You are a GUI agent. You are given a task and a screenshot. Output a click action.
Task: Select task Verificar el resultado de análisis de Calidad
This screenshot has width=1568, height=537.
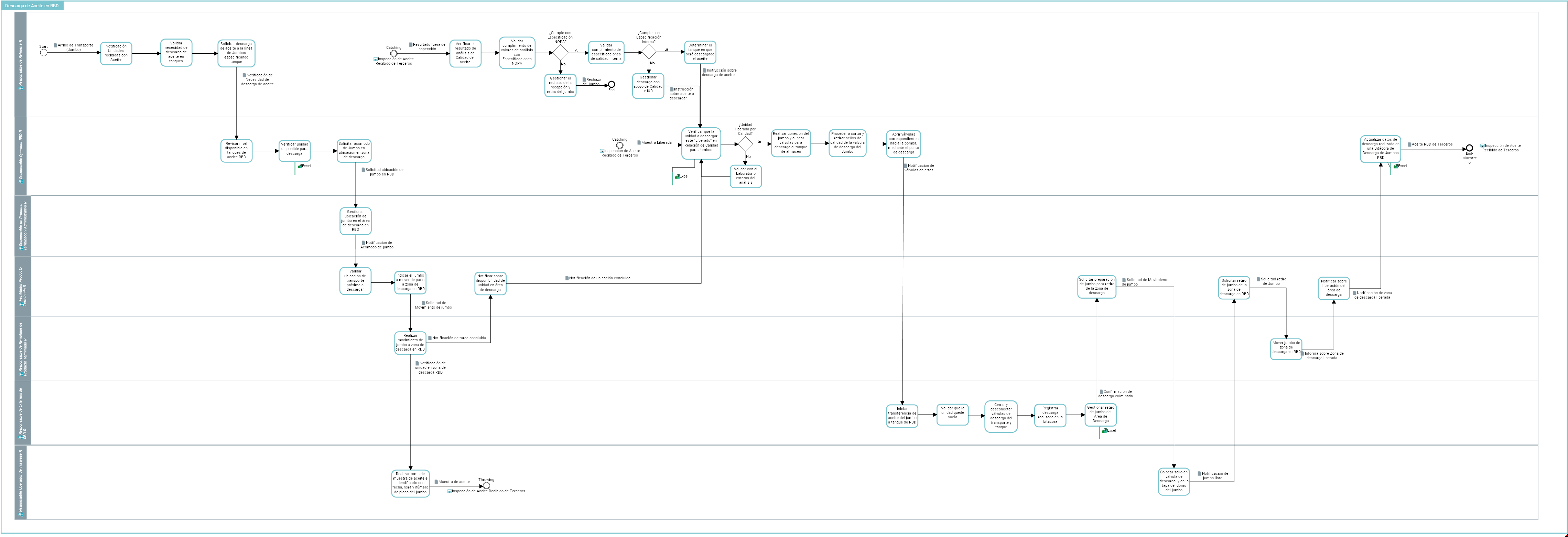(465, 53)
